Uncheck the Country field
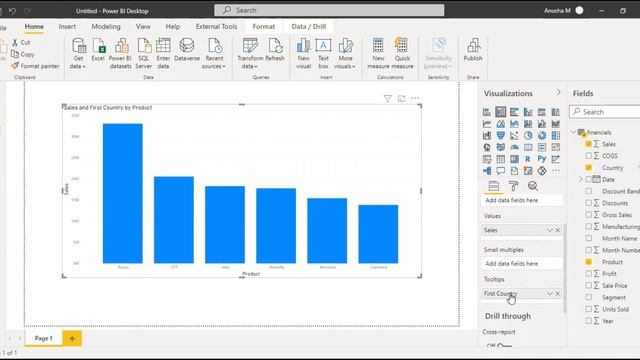Image resolution: width=640 pixels, height=360 pixels. 589,167
